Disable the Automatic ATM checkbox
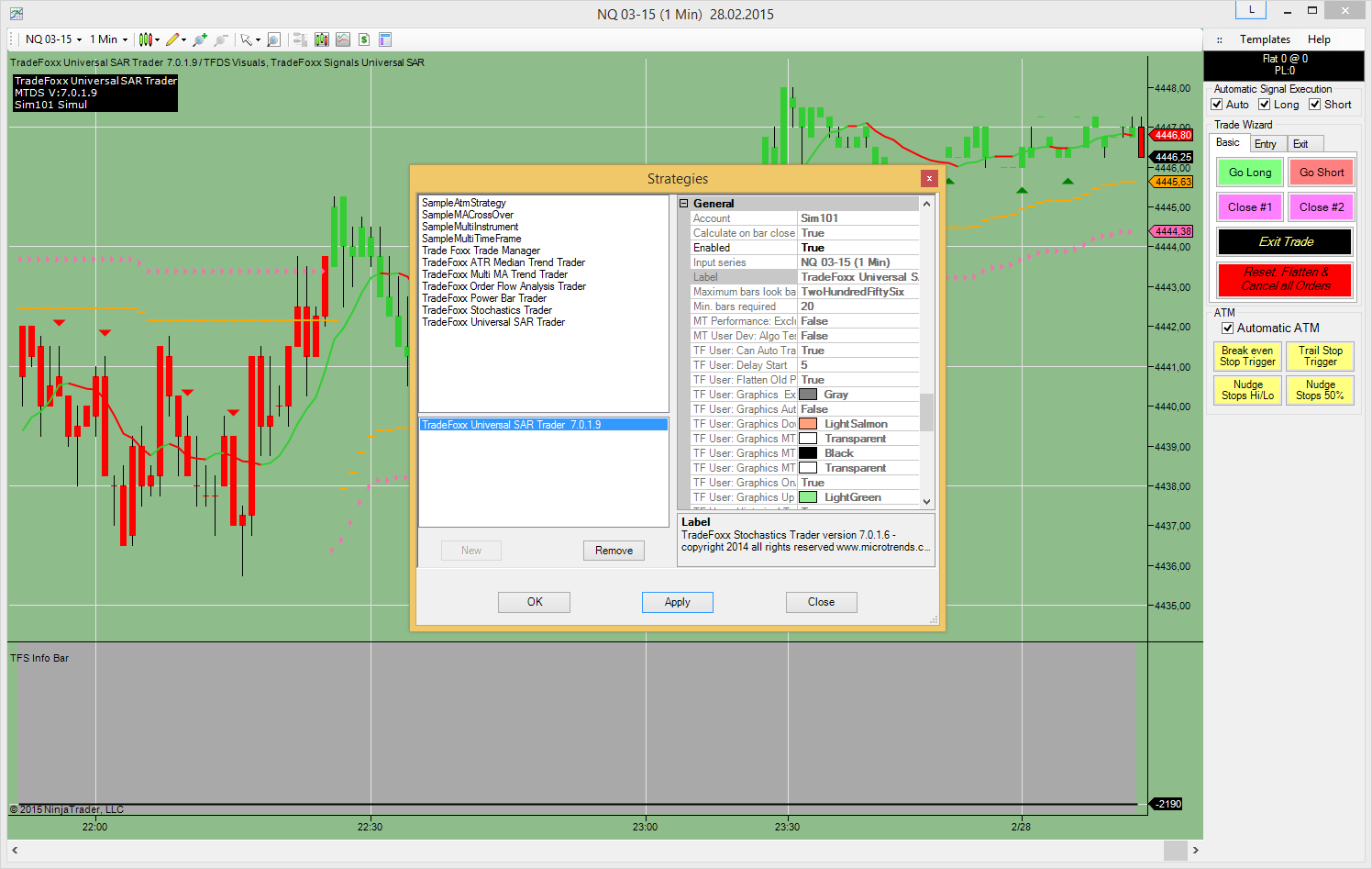Image resolution: width=1372 pixels, height=869 pixels. pyautogui.click(x=1227, y=329)
